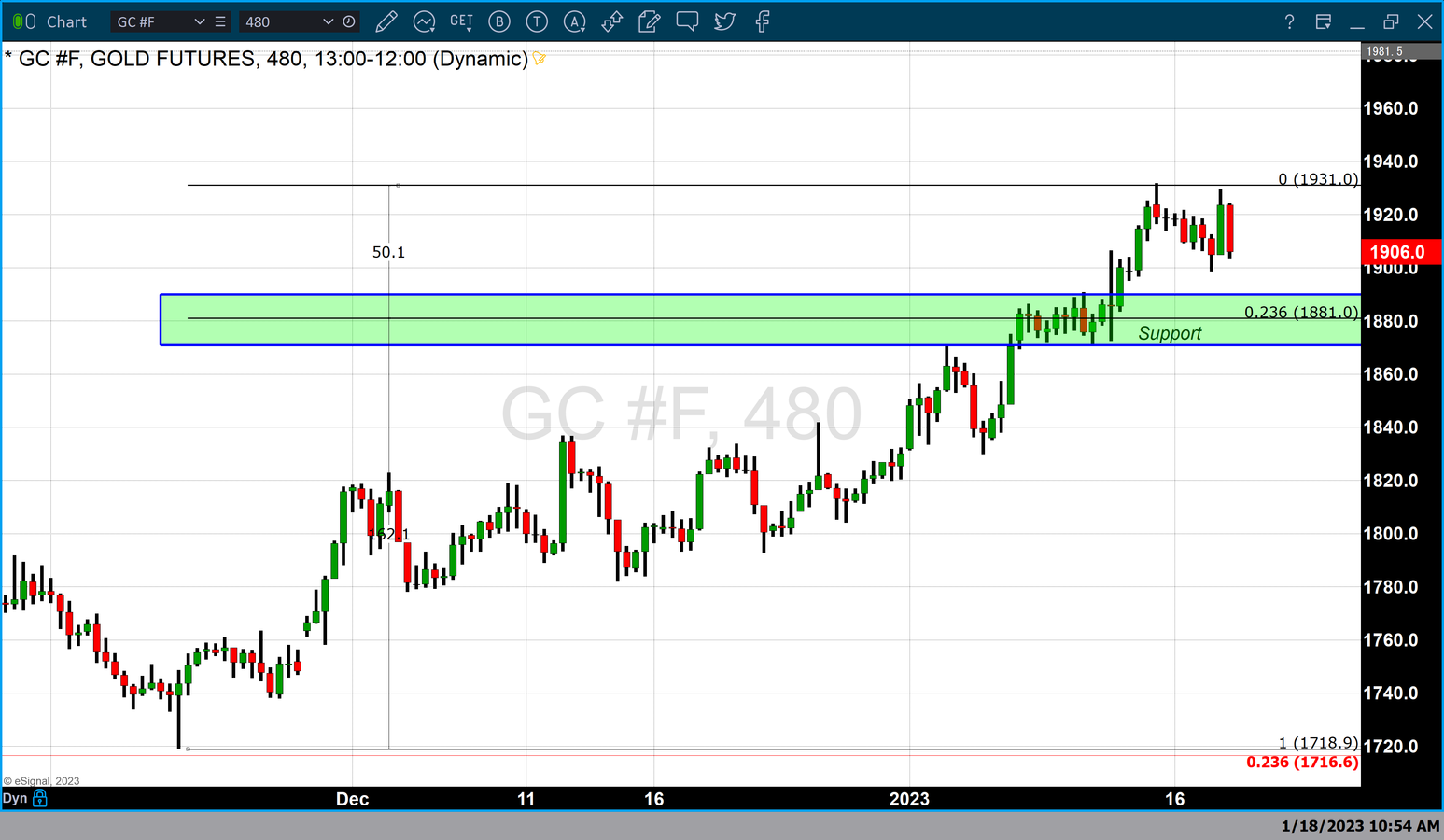Screen dimensions: 1444x840
Task: Expand the GC #F symbol dropdown
Action: (x=199, y=21)
